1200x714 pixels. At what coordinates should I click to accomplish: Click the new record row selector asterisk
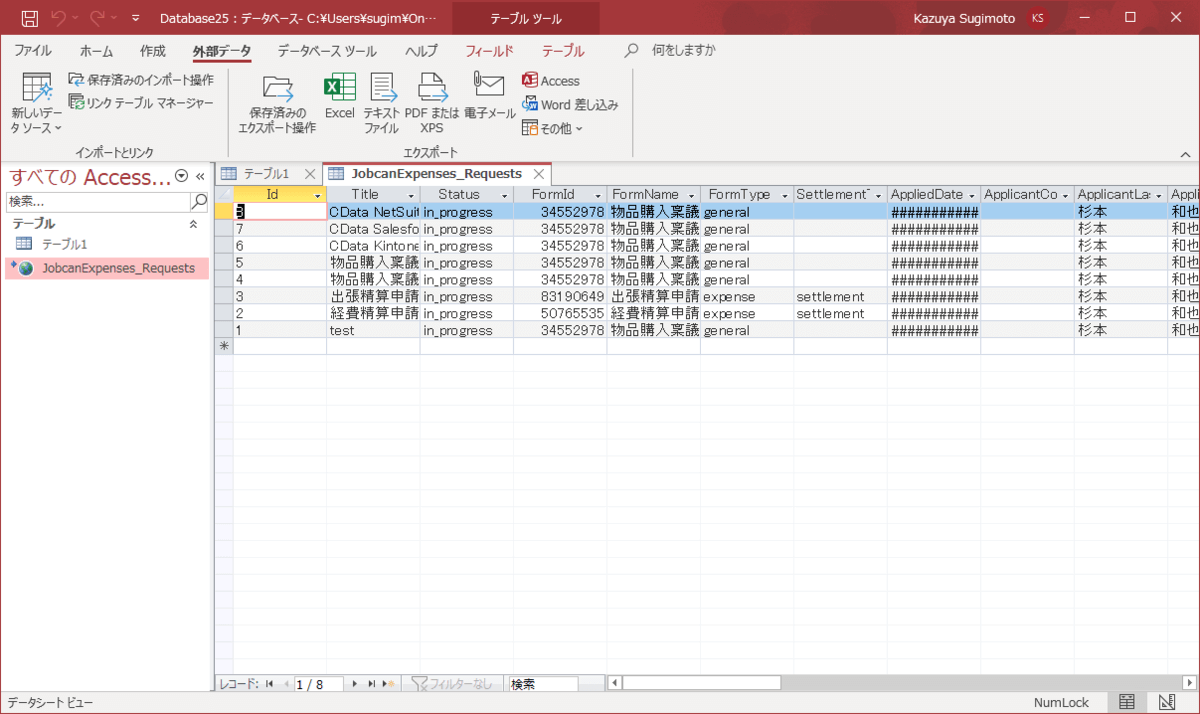coord(224,346)
